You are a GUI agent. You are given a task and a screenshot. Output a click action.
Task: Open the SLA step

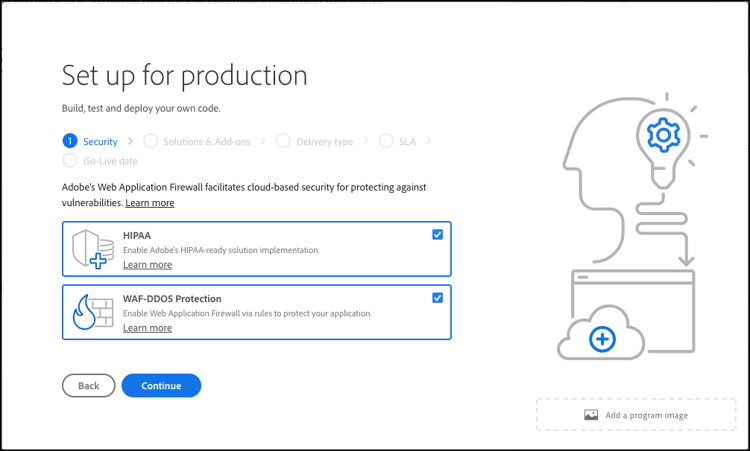406,142
